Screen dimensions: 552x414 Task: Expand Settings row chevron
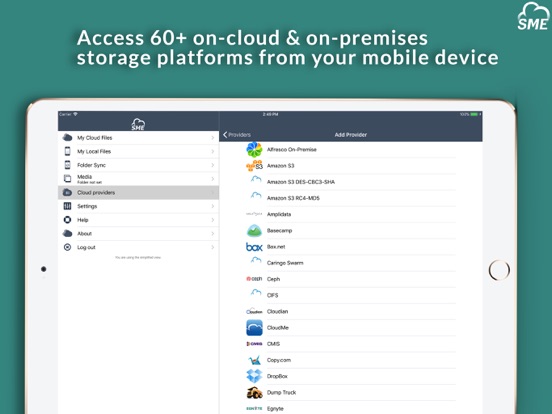click(x=213, y=206)
